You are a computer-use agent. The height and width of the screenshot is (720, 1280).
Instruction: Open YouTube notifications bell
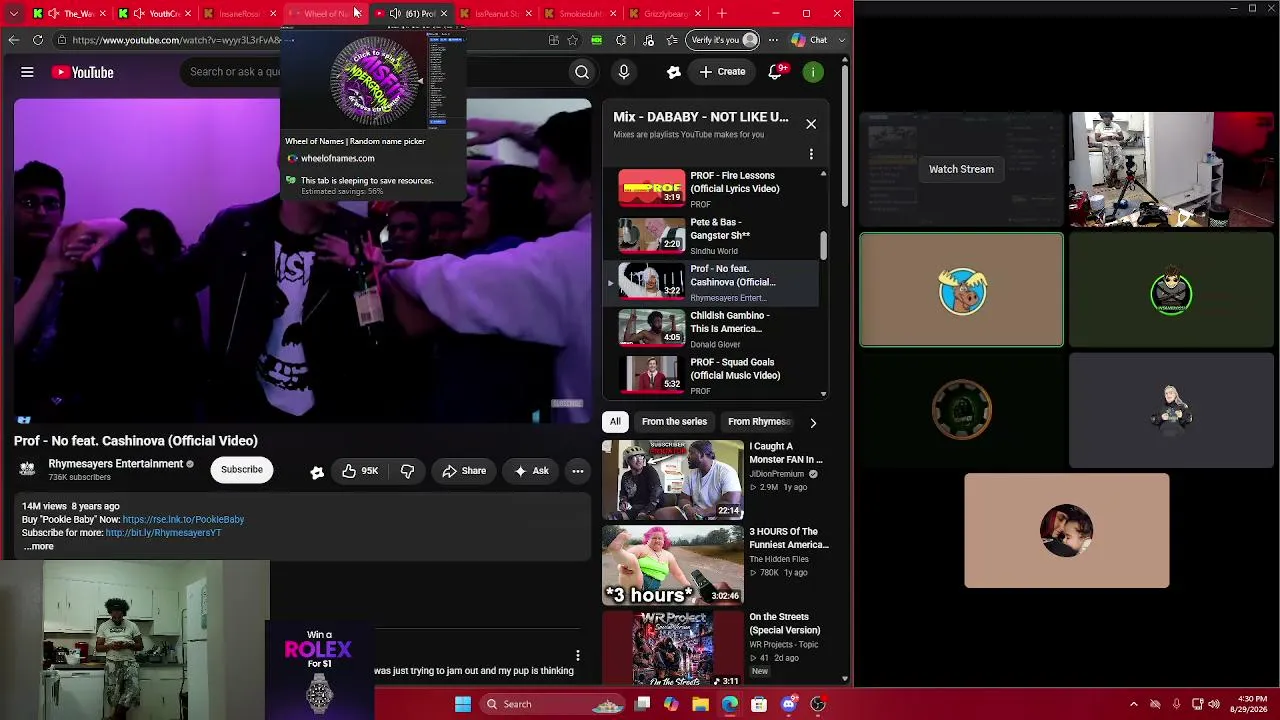(775, 72)
